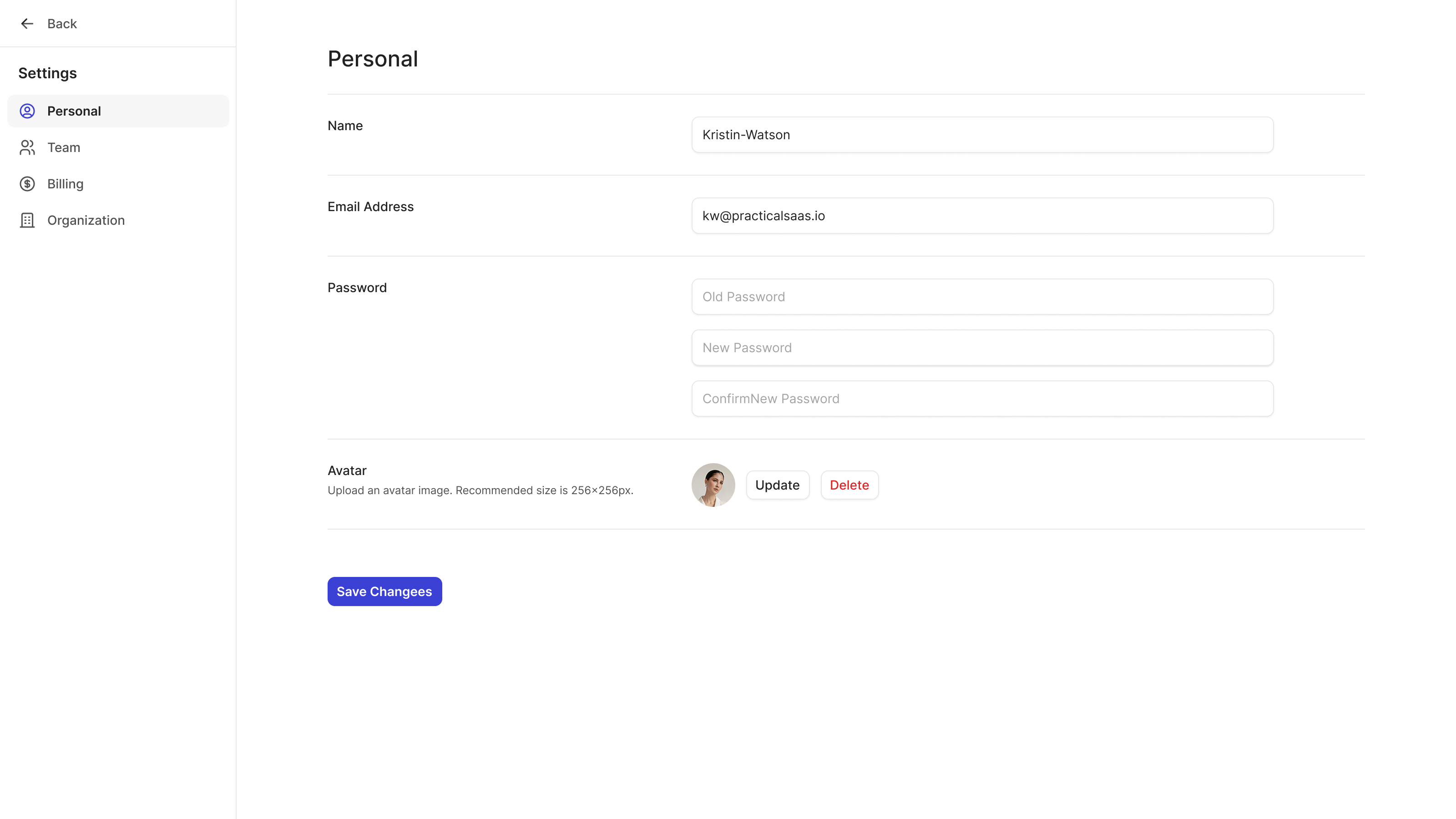Click the avatar profile image thumbnail
Screen dimensions: 1456x819
(713, 485)
